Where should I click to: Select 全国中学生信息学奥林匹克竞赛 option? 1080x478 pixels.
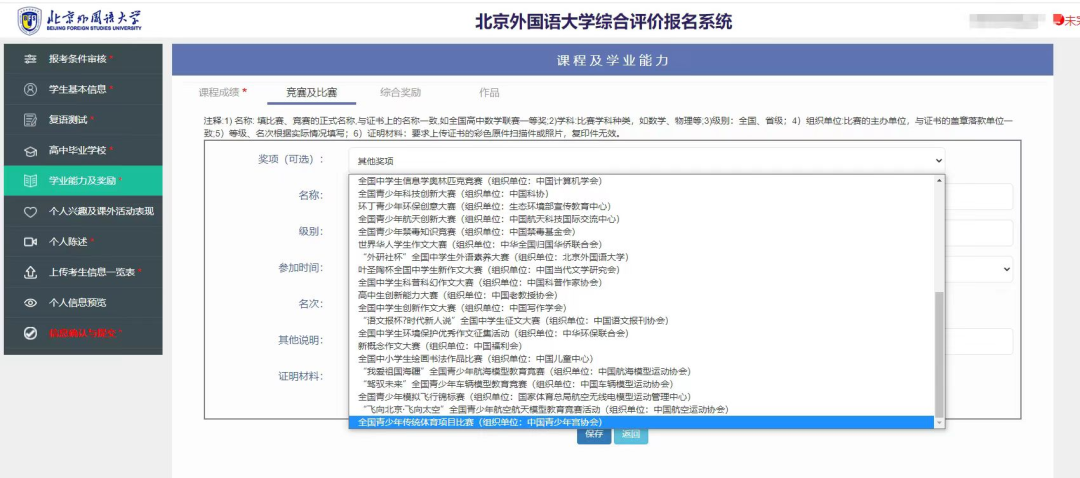pos(641,181)
